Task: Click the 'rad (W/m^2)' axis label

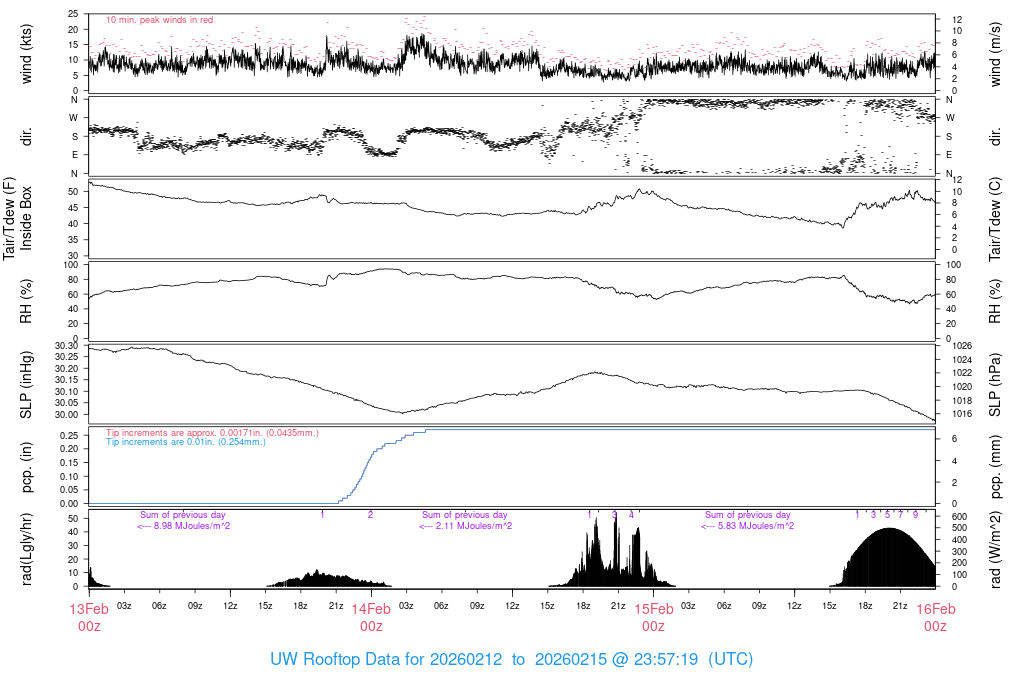Action: [x=995, y=549]
